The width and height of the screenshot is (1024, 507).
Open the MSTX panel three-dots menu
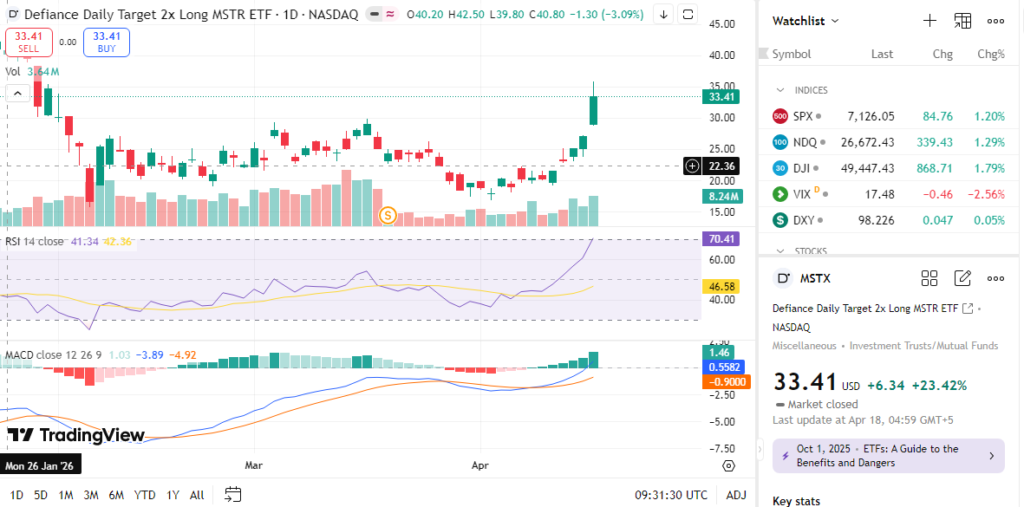pos(995,278)
